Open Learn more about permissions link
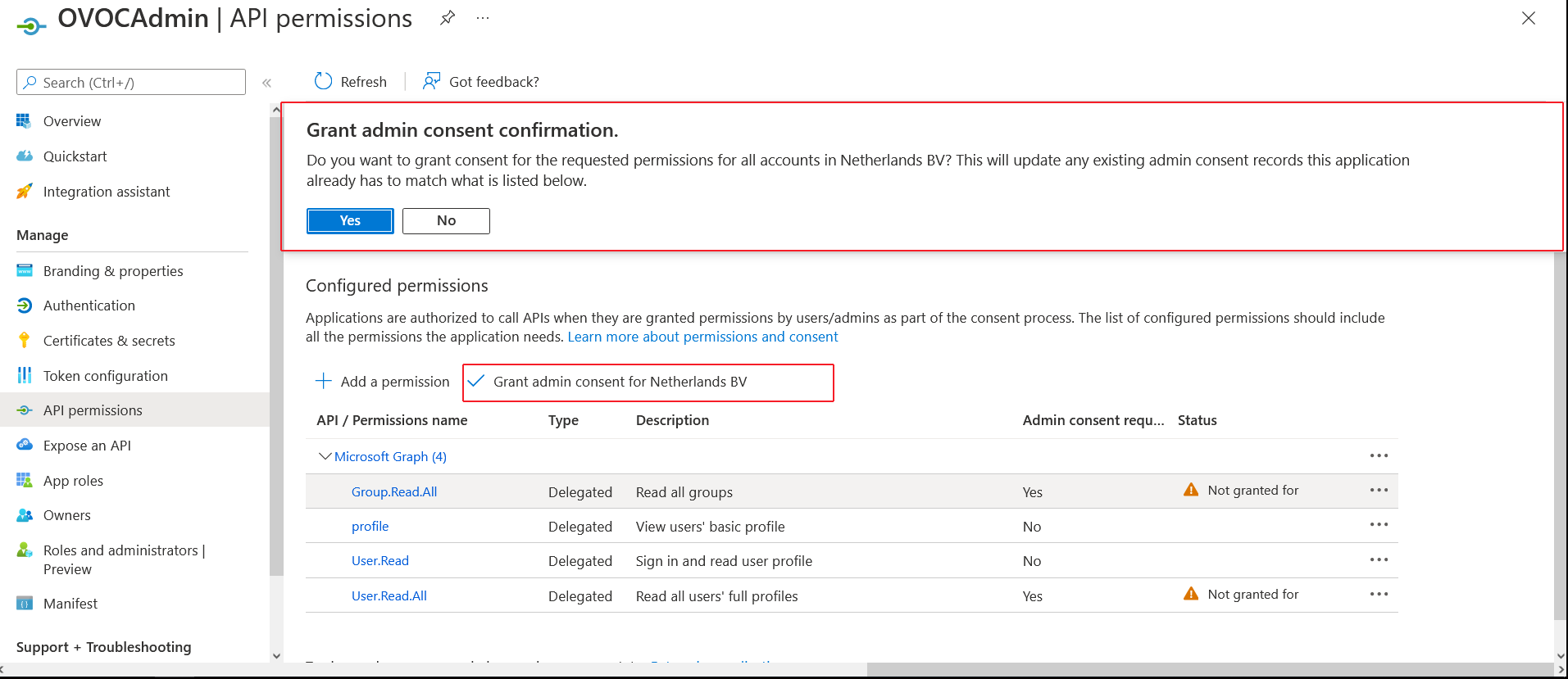This screenshot has height=679, width=1568. 702,337
